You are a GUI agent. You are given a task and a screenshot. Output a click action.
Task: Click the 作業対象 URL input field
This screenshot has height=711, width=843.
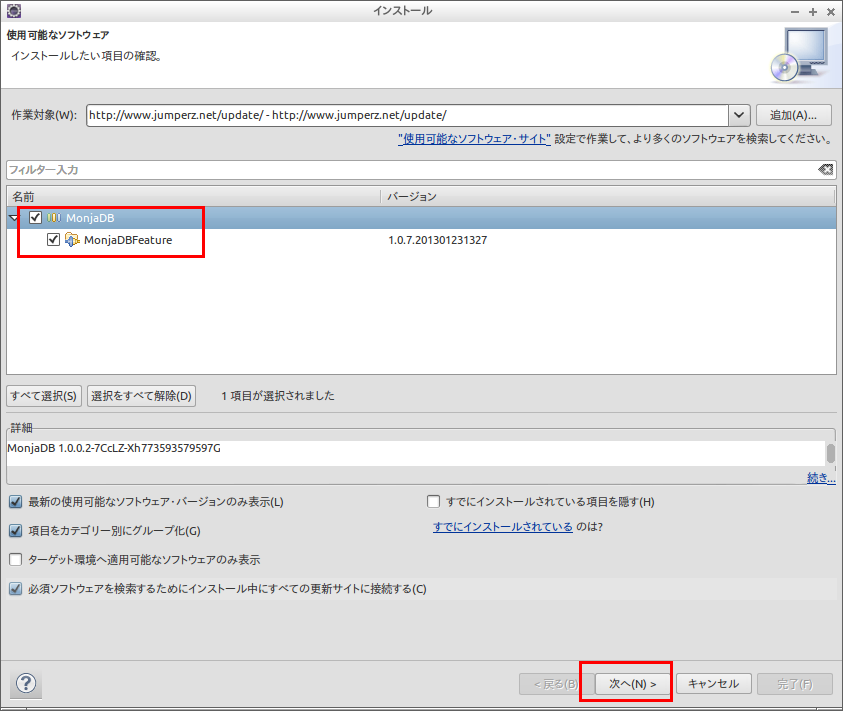click(408, 115)
